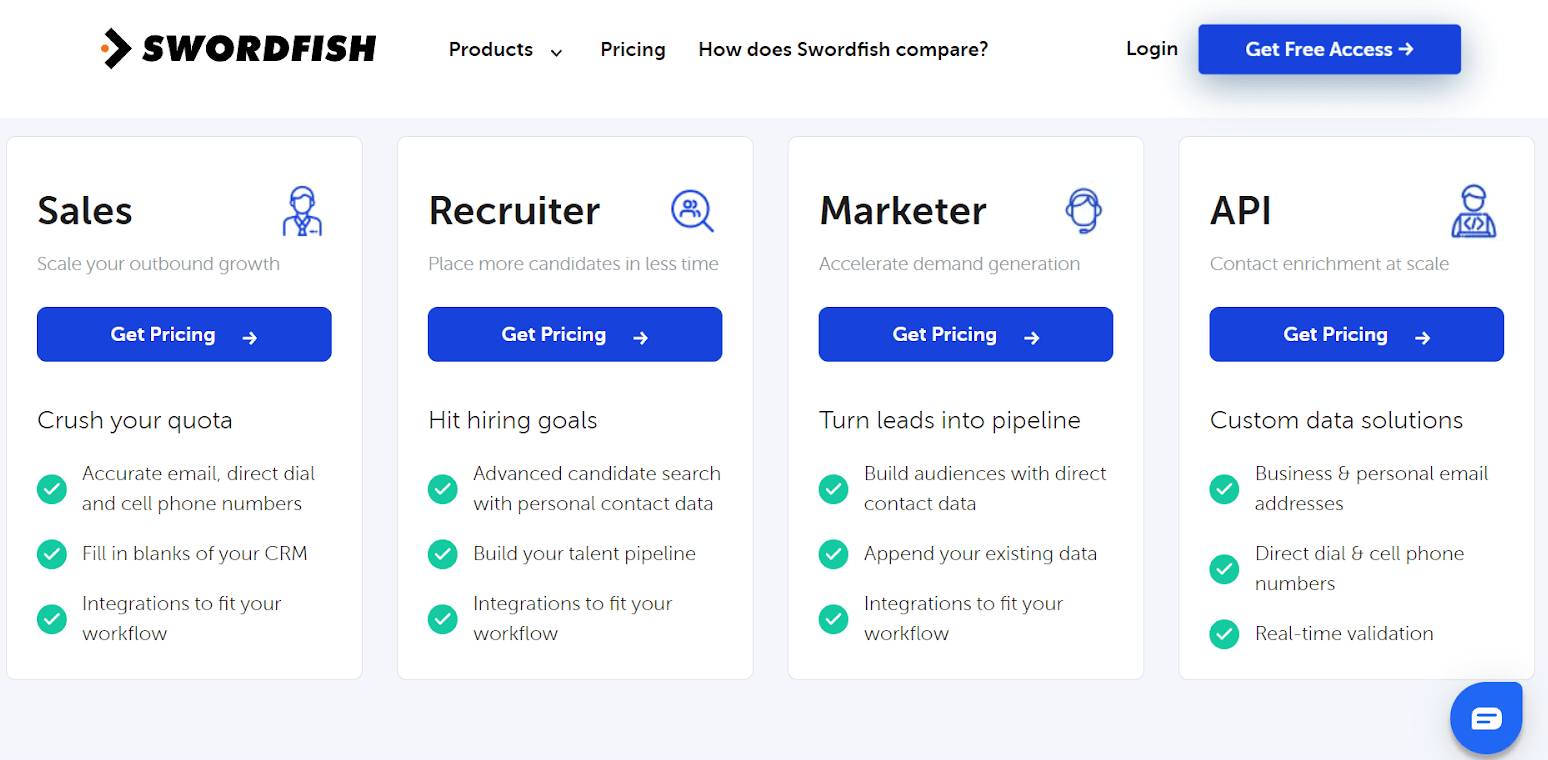Click the Sales businessman icon
The width and height of the screenshot is (1548, 760).
pyautogui.click(x=302, y=211)
